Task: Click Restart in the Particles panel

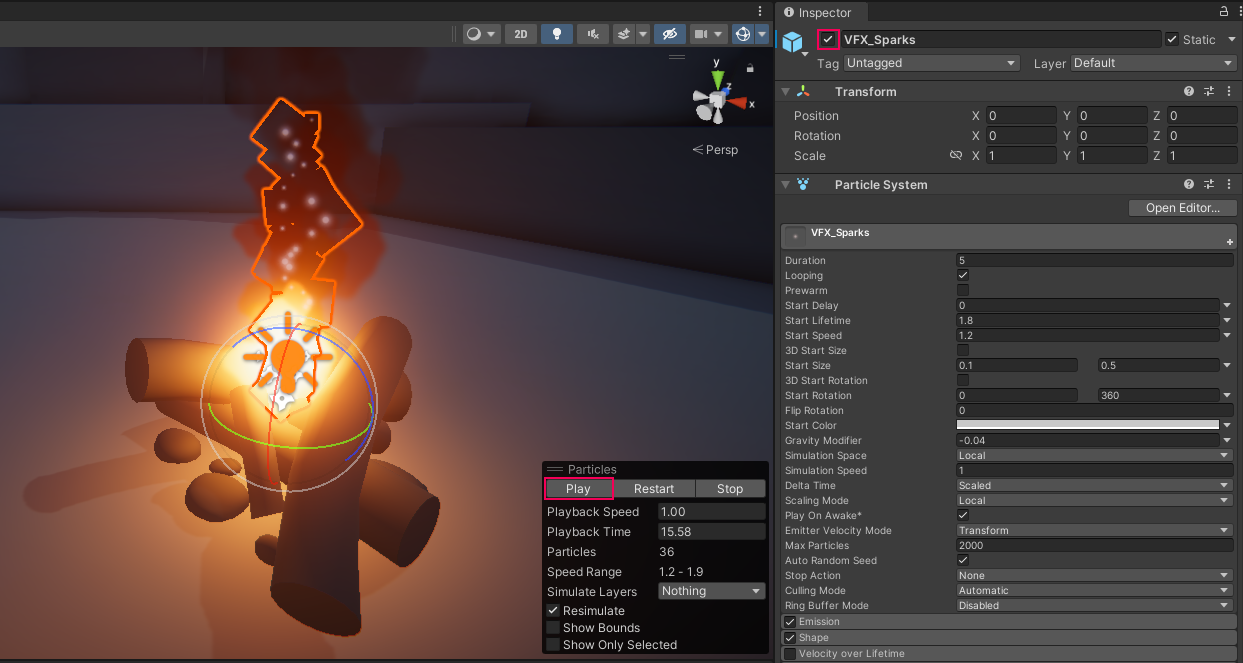Action: (x=653, y=489)
